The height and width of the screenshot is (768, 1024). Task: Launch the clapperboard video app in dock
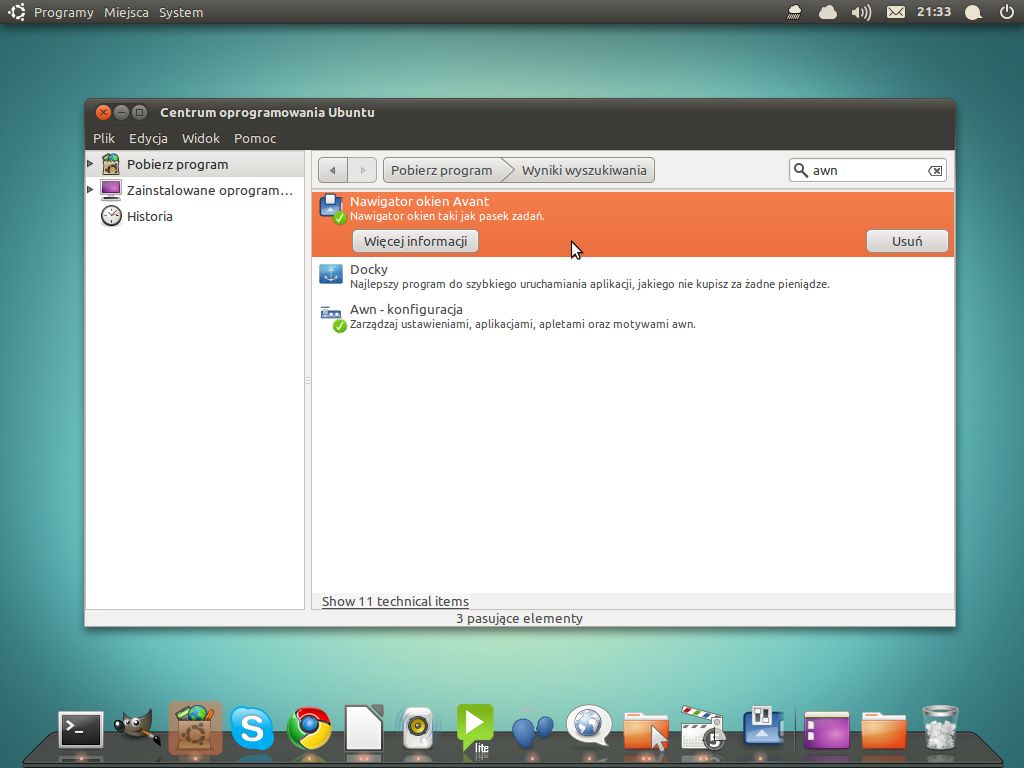(703, 727)
